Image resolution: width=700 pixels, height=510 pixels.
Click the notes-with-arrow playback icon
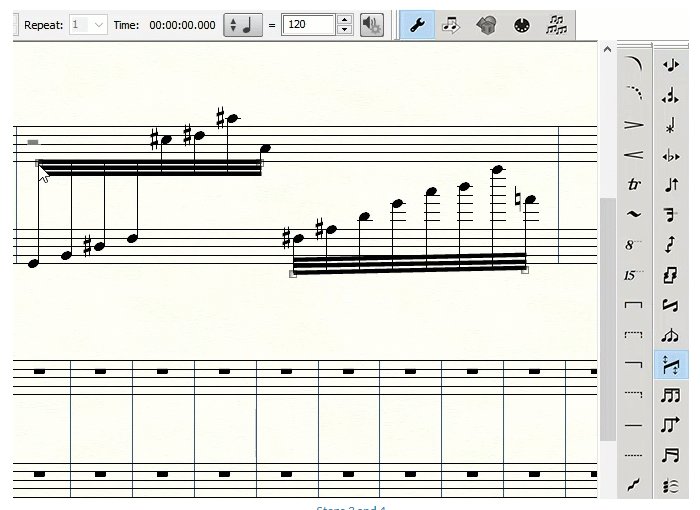(451, 25)
